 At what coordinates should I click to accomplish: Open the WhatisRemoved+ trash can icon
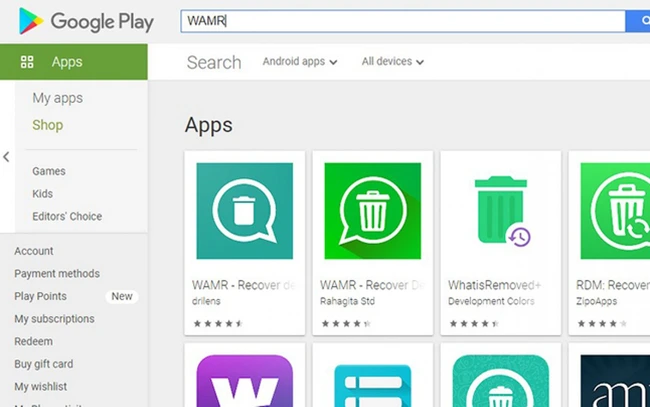501,211
